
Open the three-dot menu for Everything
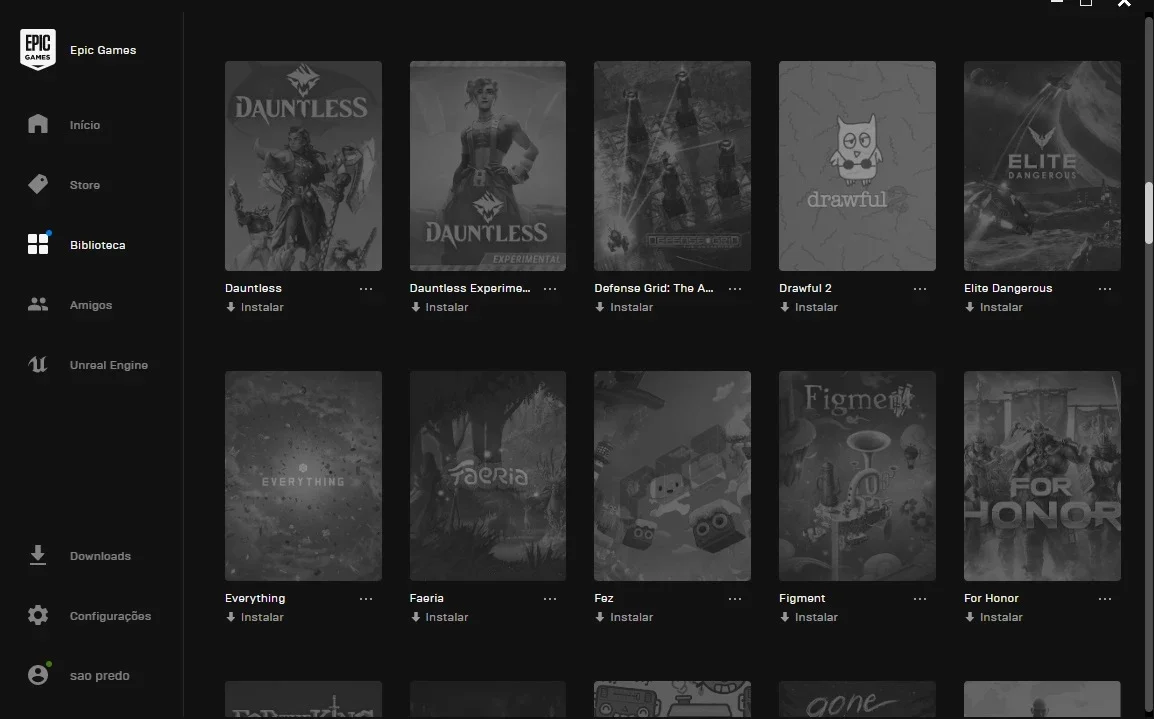[x=366, y=599]
